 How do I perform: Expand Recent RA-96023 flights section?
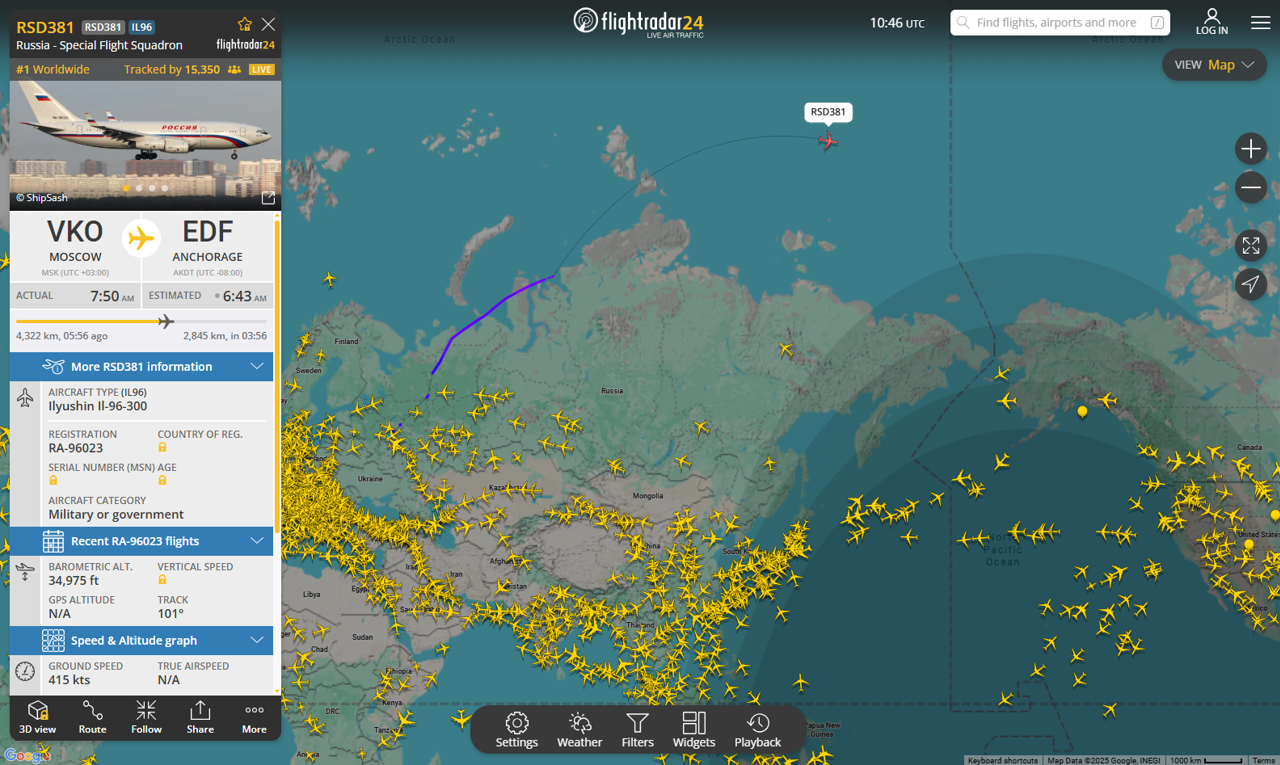[x=141, y=541]
